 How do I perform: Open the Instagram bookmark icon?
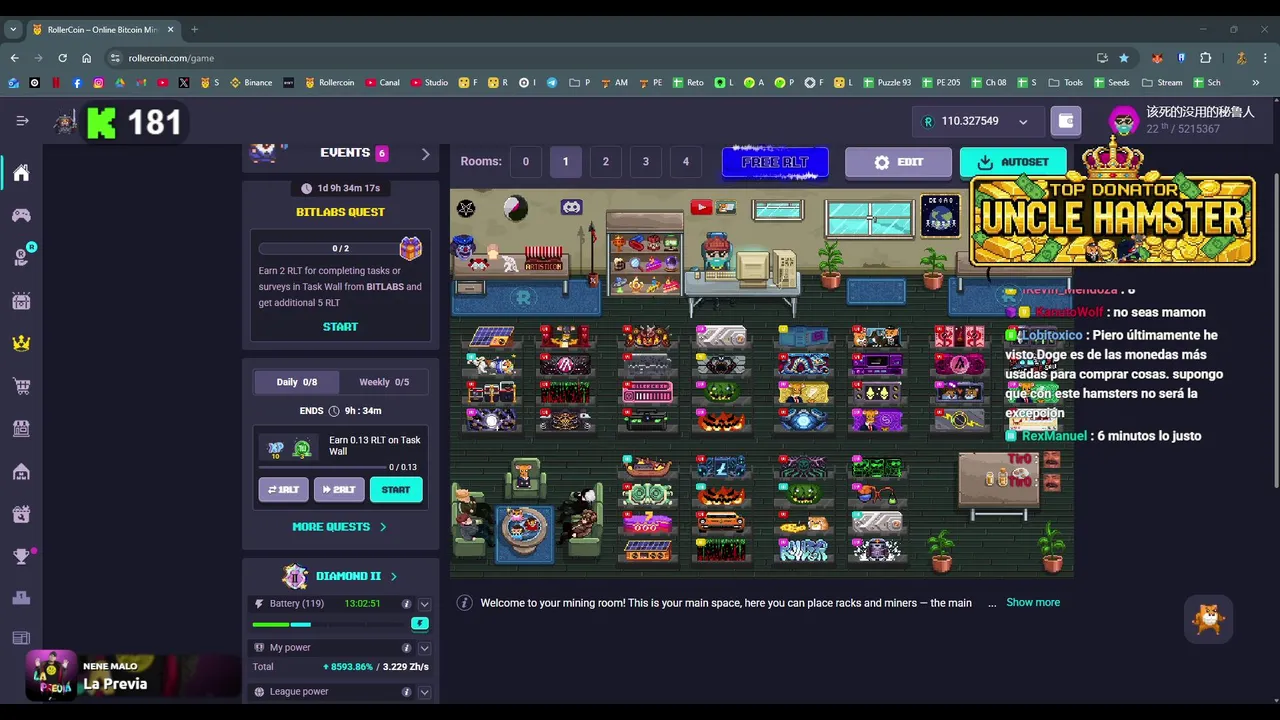(98, 83)
